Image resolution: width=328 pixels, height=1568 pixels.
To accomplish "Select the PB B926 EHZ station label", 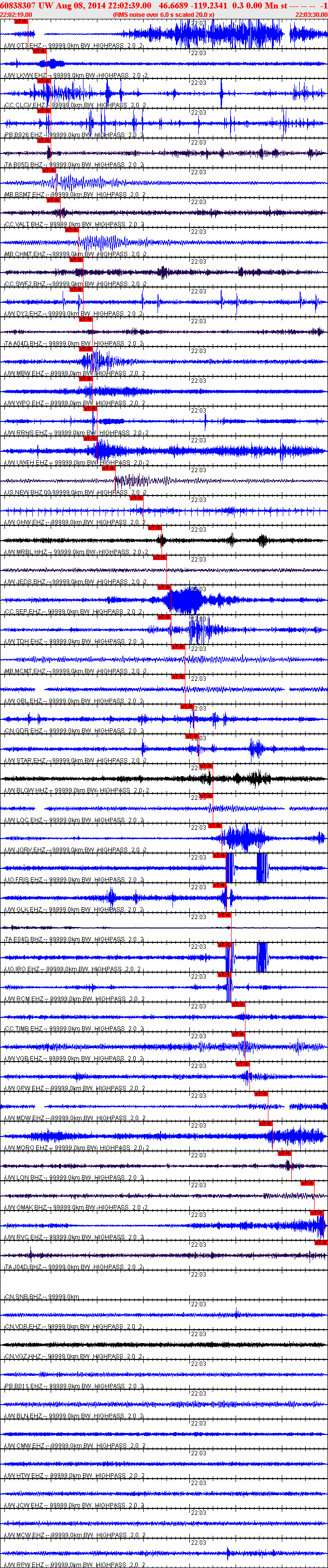I will pos(74,135).
